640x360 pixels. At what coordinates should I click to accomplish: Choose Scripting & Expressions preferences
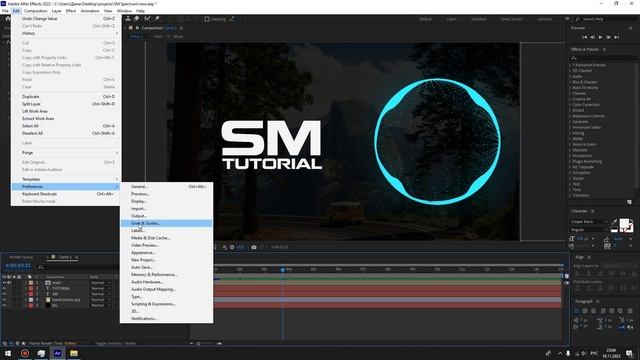coord(167,304)
